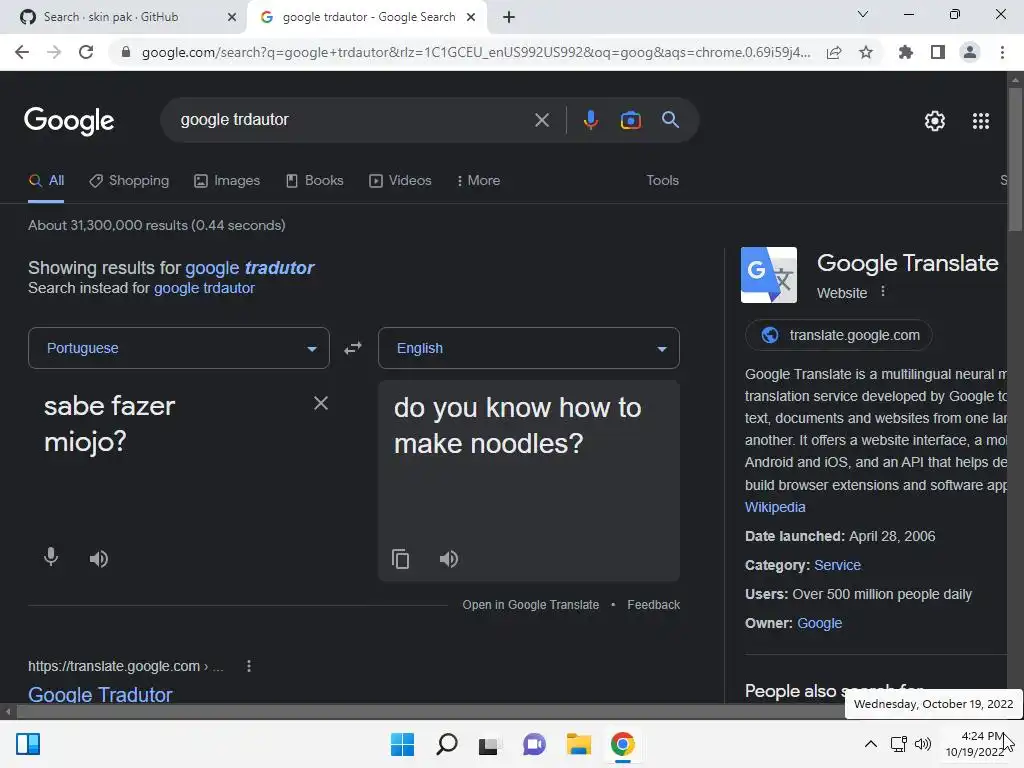The image size is (1024, 768).
Task: Click the horizontal scrollbar at page bottom
Action: click(431, 711)
